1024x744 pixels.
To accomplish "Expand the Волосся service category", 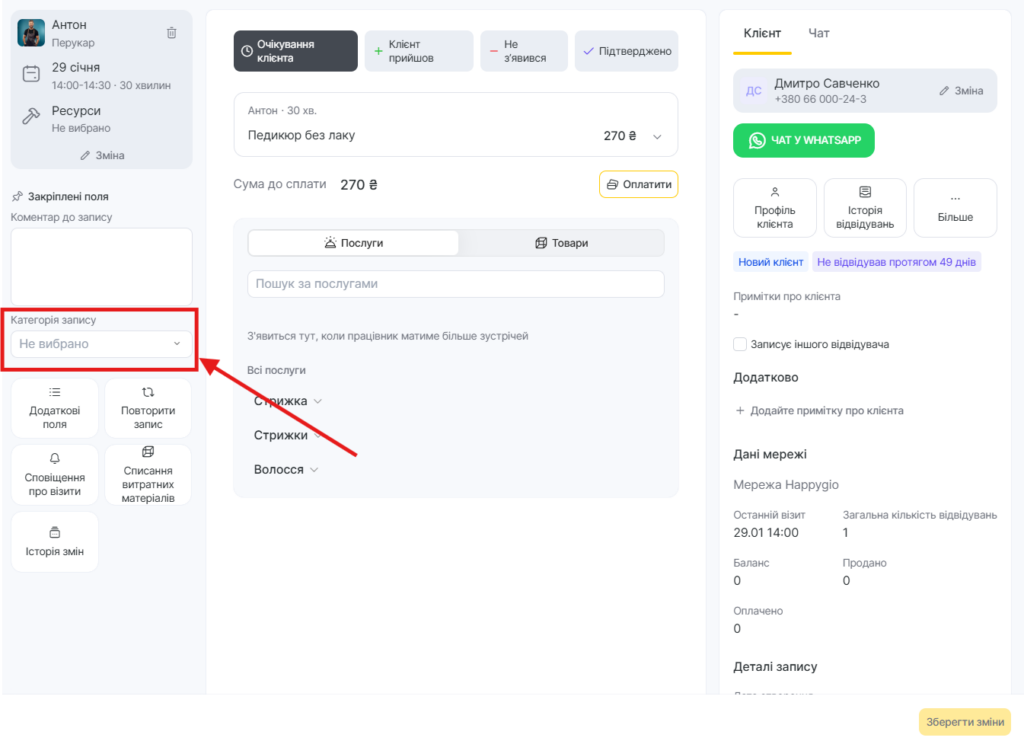I will click(x=286, y=469).
